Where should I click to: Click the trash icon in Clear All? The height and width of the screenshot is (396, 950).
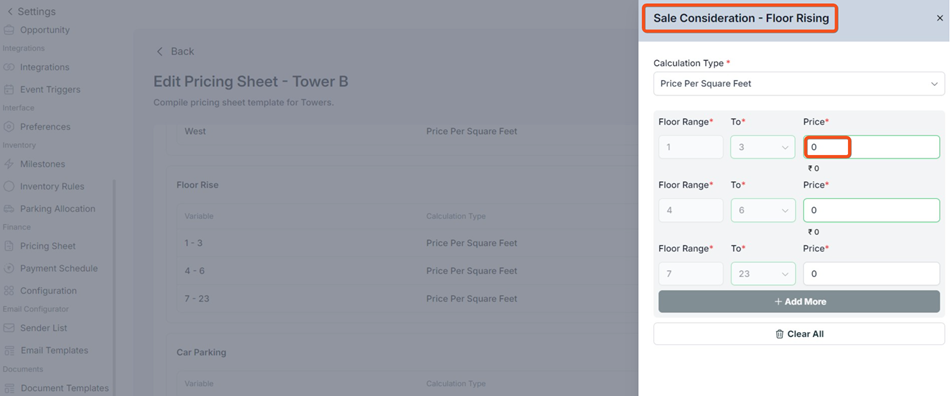779,334
